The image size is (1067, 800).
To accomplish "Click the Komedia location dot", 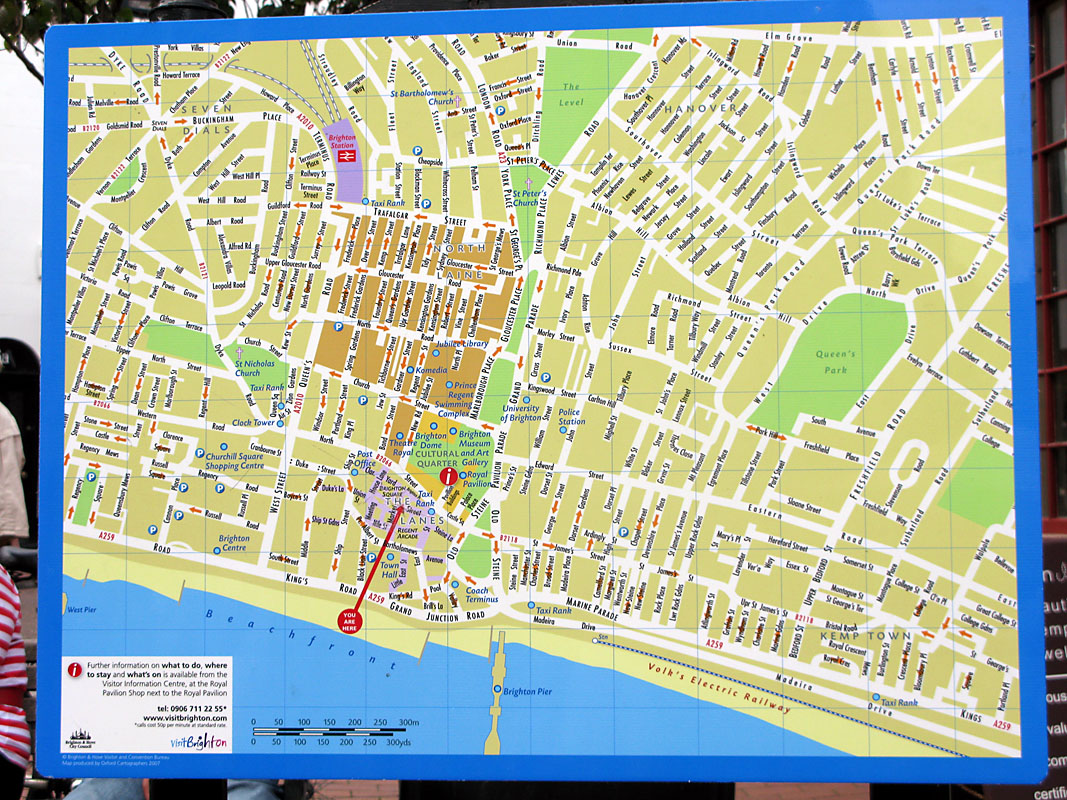I will [410, 370].
